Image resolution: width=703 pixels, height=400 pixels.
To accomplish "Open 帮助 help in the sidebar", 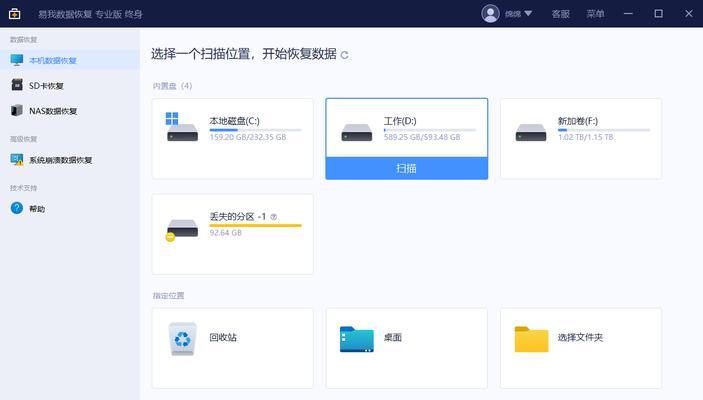I will (69, 209).
